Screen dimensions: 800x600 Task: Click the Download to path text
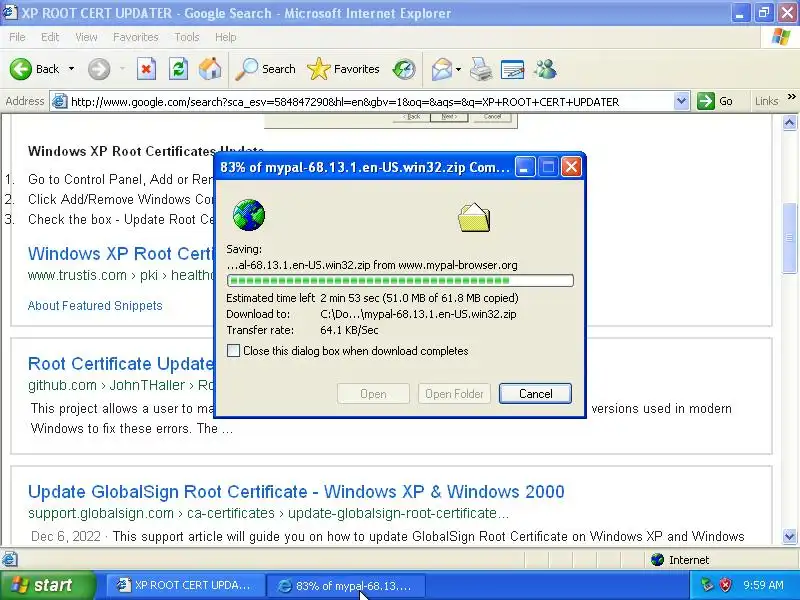coord(418,314)
